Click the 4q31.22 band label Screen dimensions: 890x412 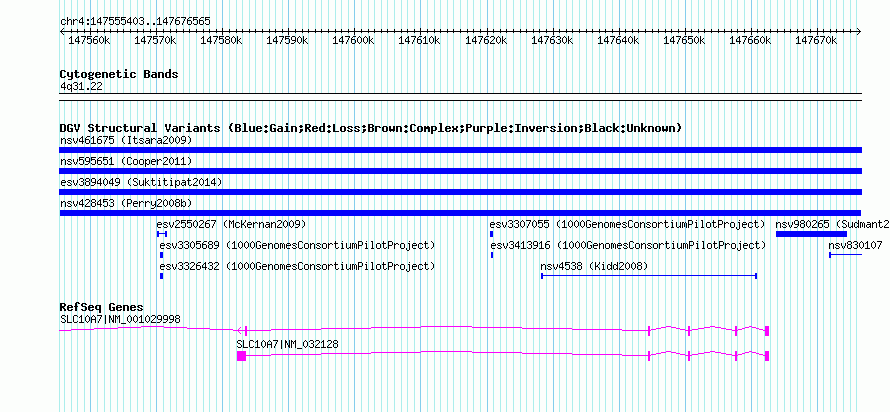81,86
